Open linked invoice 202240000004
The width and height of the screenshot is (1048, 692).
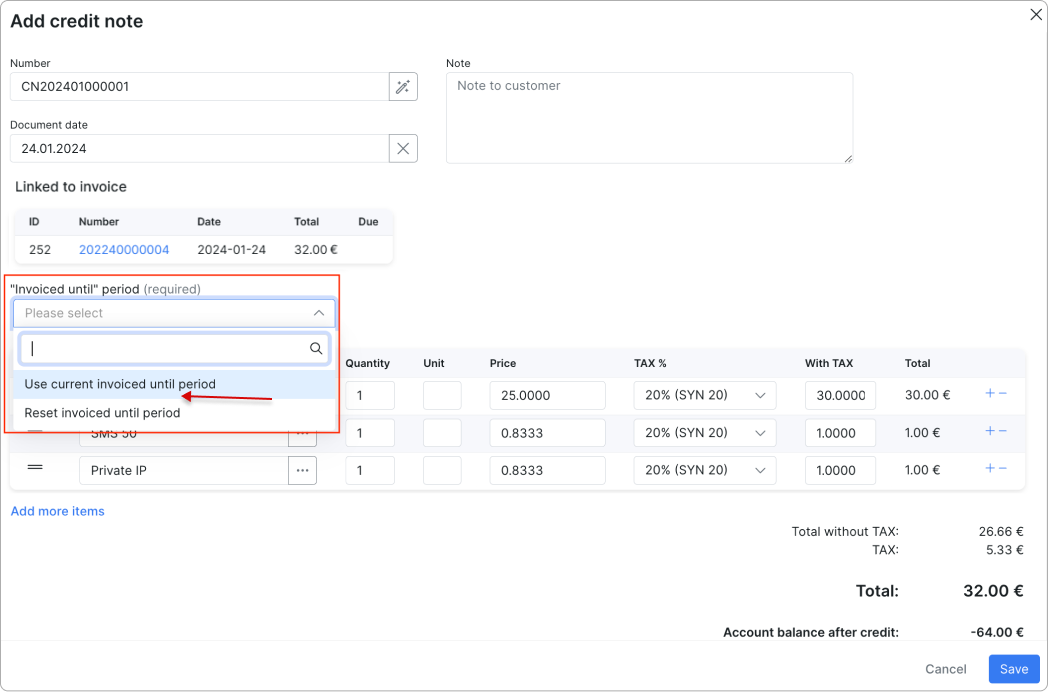pos(124,250)
